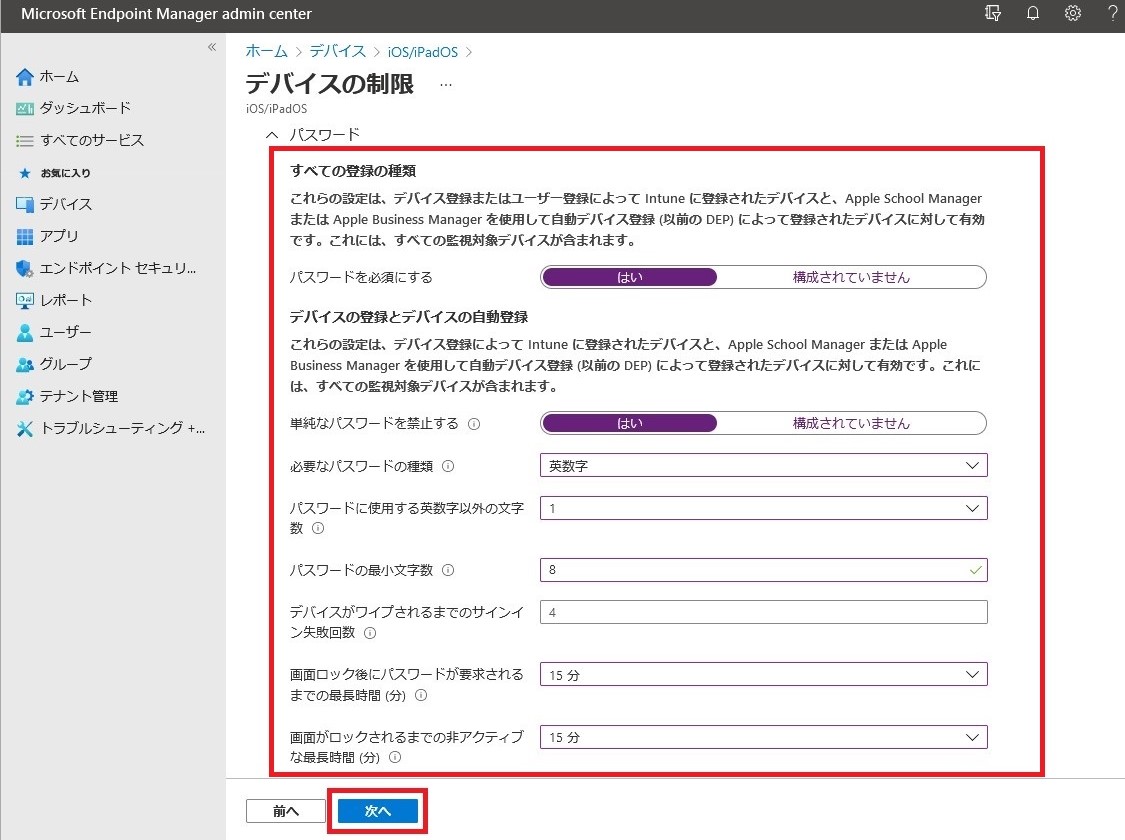Click the デバイスの登録とデバイスの自動登録 heading

(x=409, y=317)
